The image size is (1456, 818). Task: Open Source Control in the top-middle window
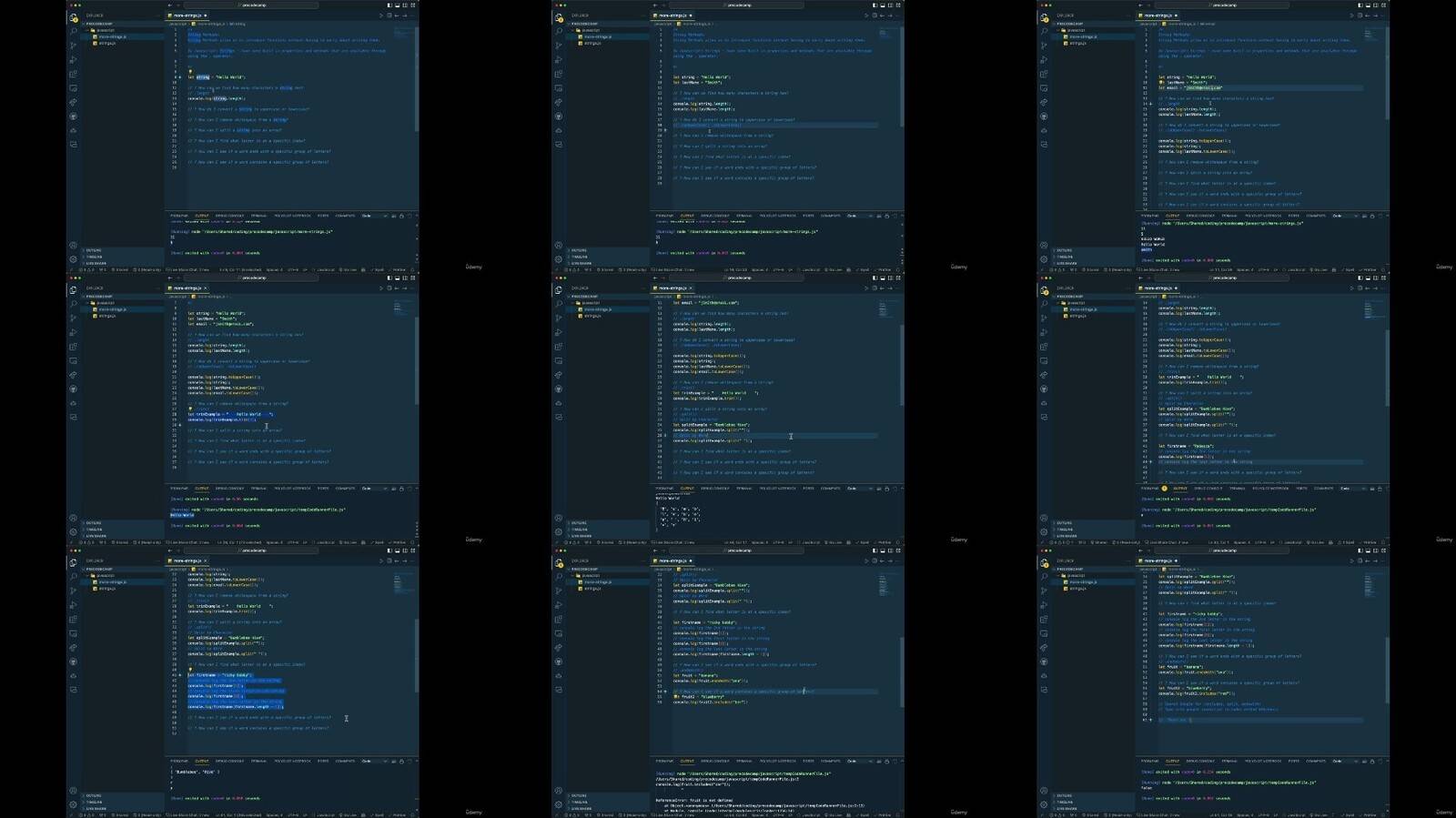click(x=559, y=46)
